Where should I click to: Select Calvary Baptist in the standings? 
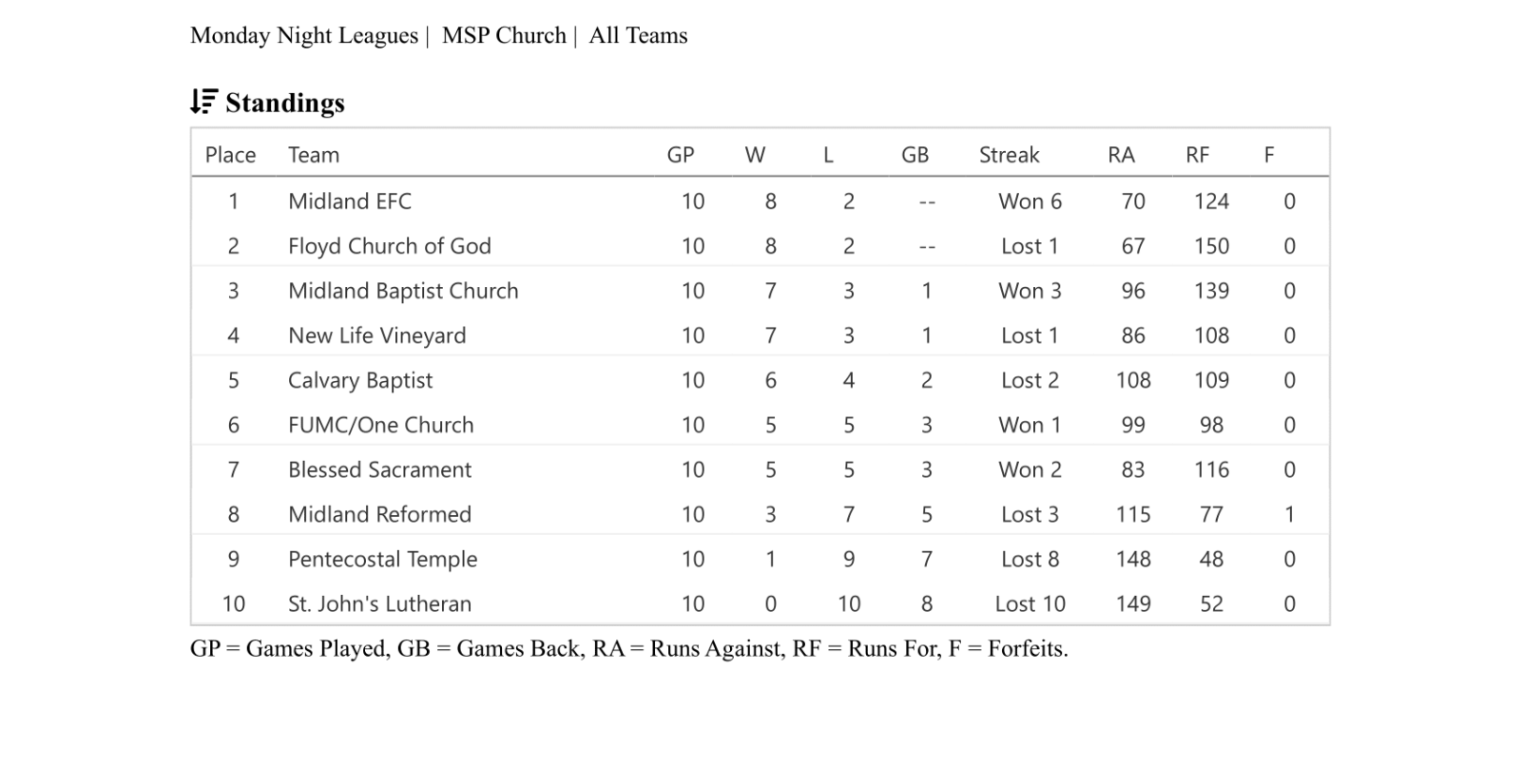[360, 380]
